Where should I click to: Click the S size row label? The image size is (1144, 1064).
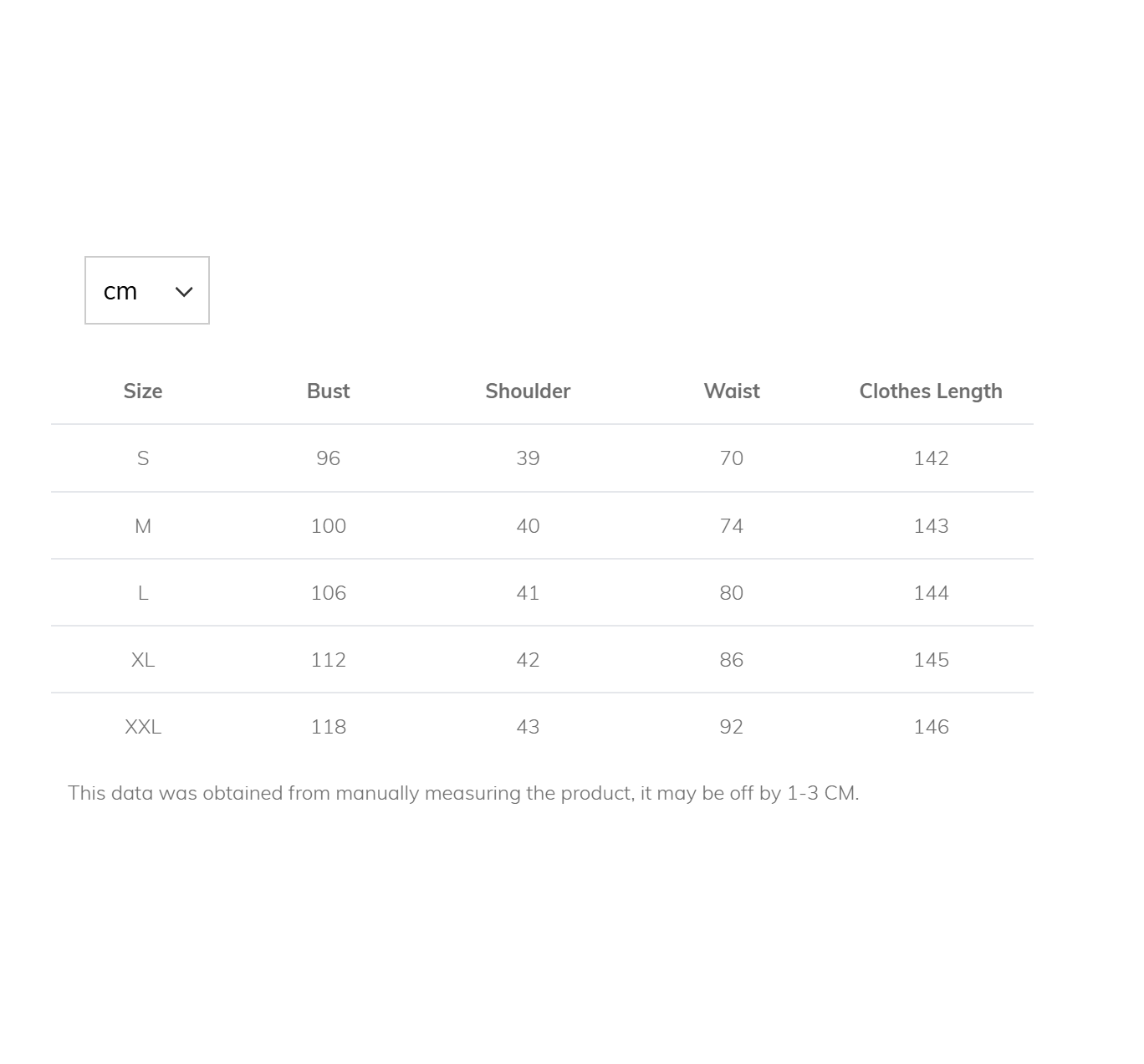pyautogui.click(x=143, y=458)
